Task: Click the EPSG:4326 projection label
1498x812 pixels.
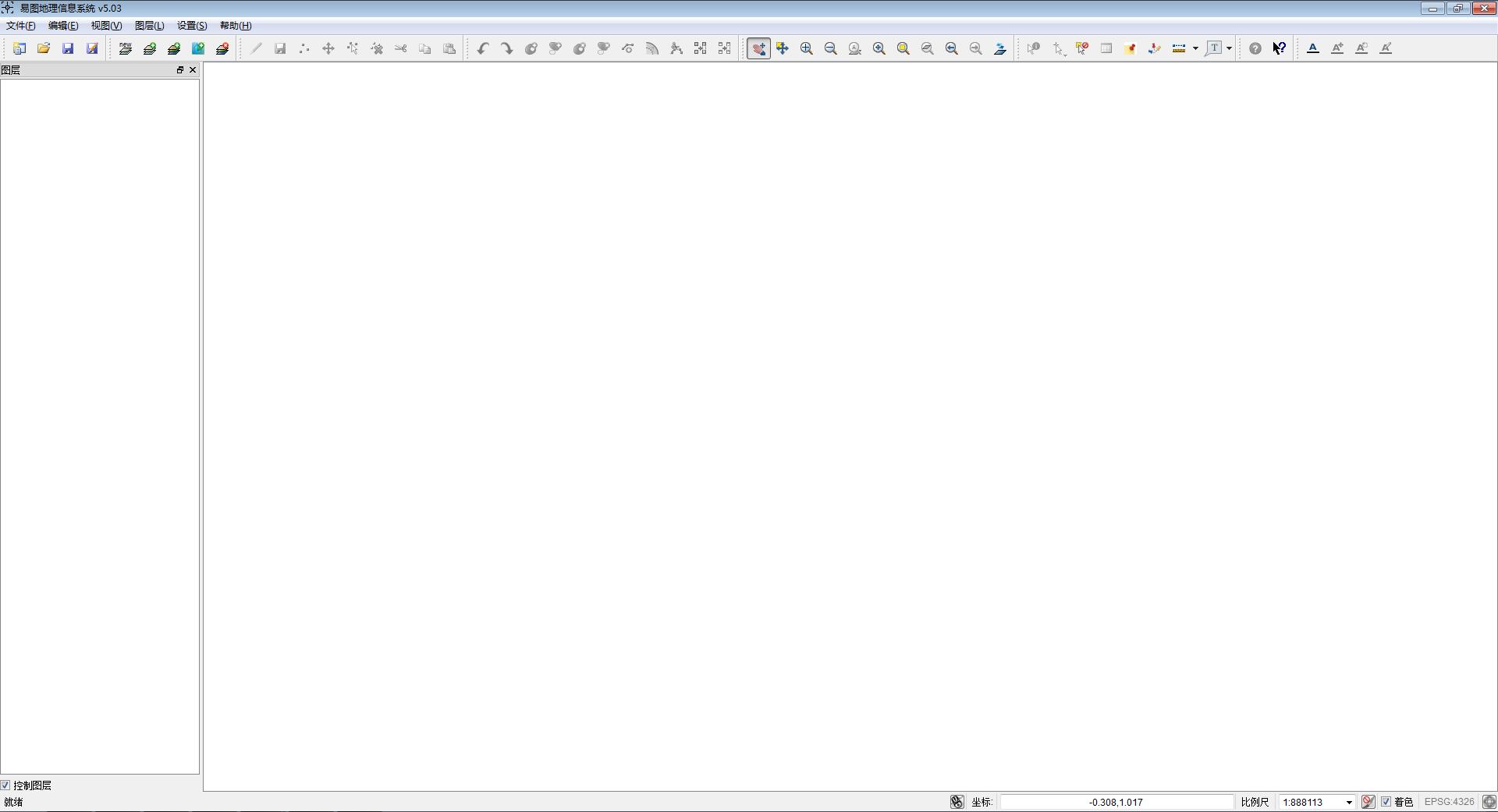Action: 1449,802
